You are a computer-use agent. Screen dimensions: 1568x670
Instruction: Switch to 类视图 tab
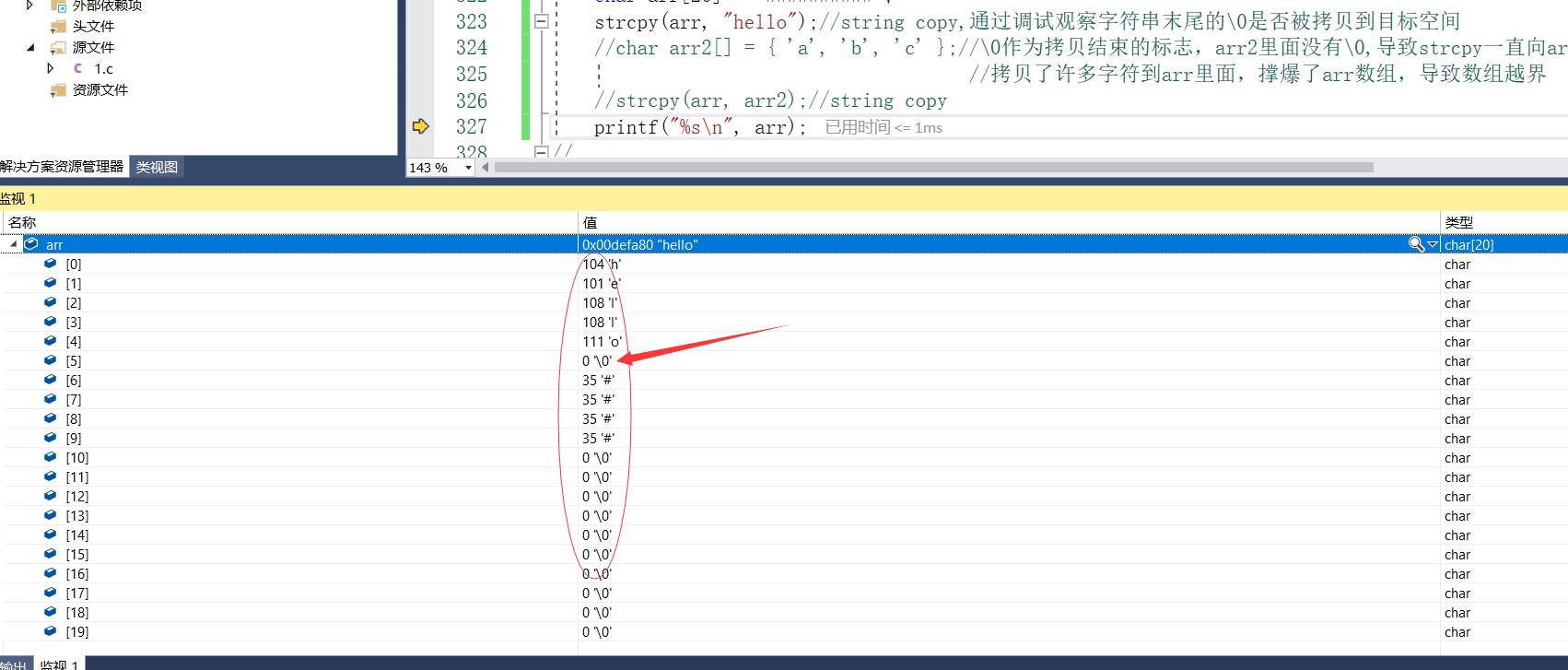coord(158,167)
